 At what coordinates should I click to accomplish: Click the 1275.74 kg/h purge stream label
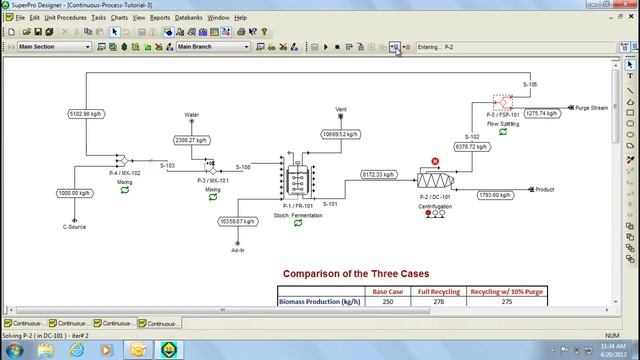coord(542,113)
